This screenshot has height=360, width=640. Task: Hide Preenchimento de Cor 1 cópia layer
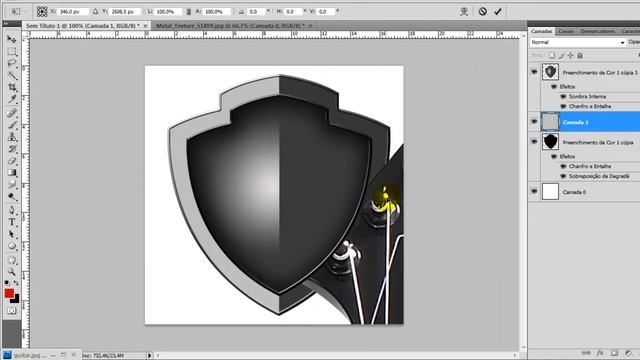[x=534, y=142]
